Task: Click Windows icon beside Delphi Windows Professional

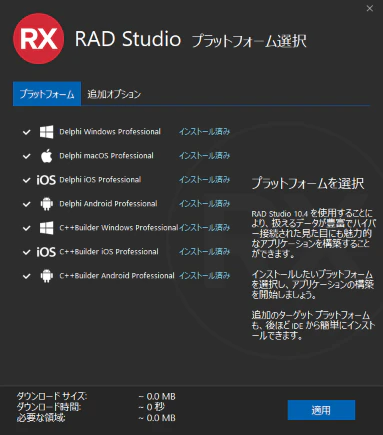Action: point(46,132)
